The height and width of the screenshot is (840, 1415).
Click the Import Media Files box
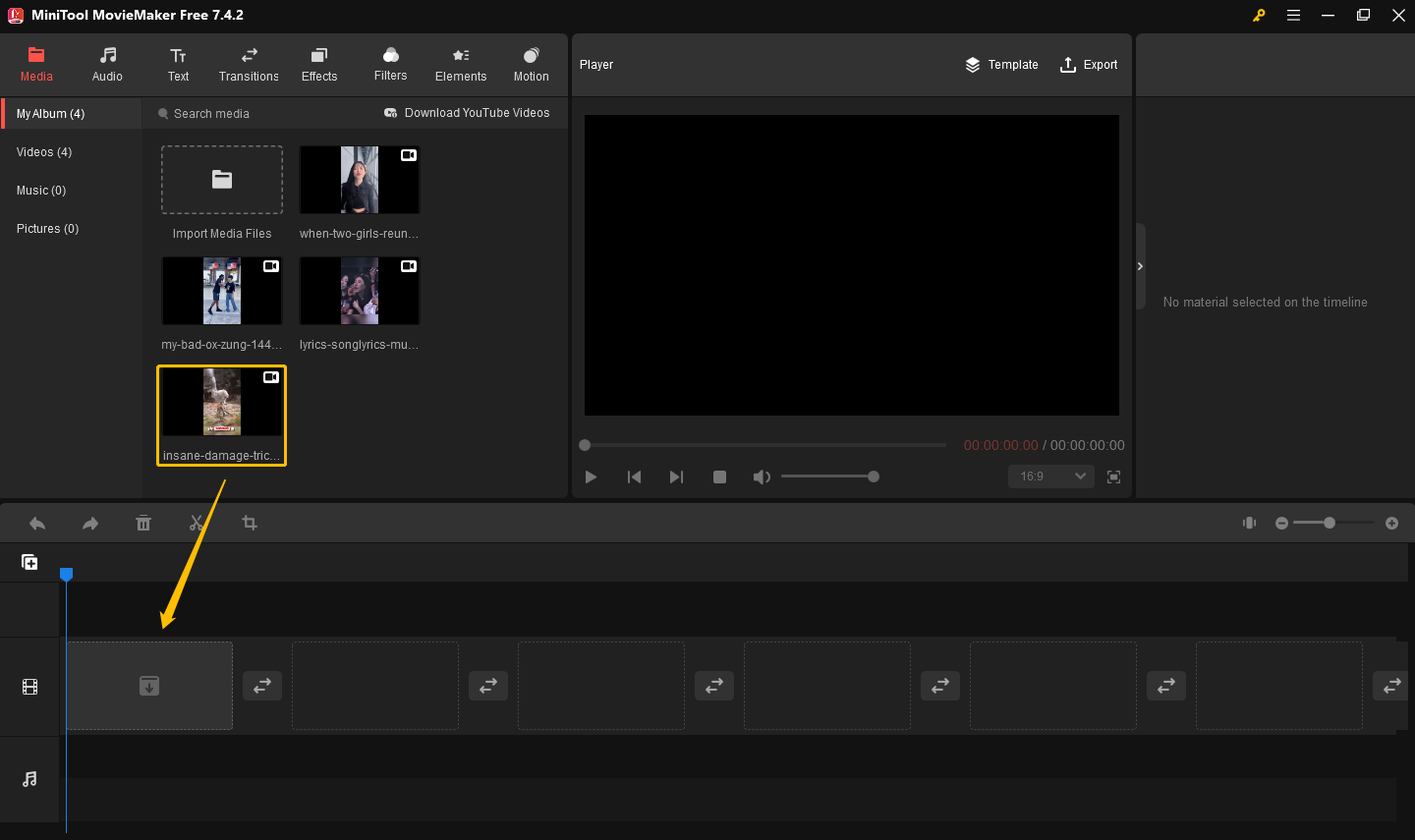[x=222, y=180]
